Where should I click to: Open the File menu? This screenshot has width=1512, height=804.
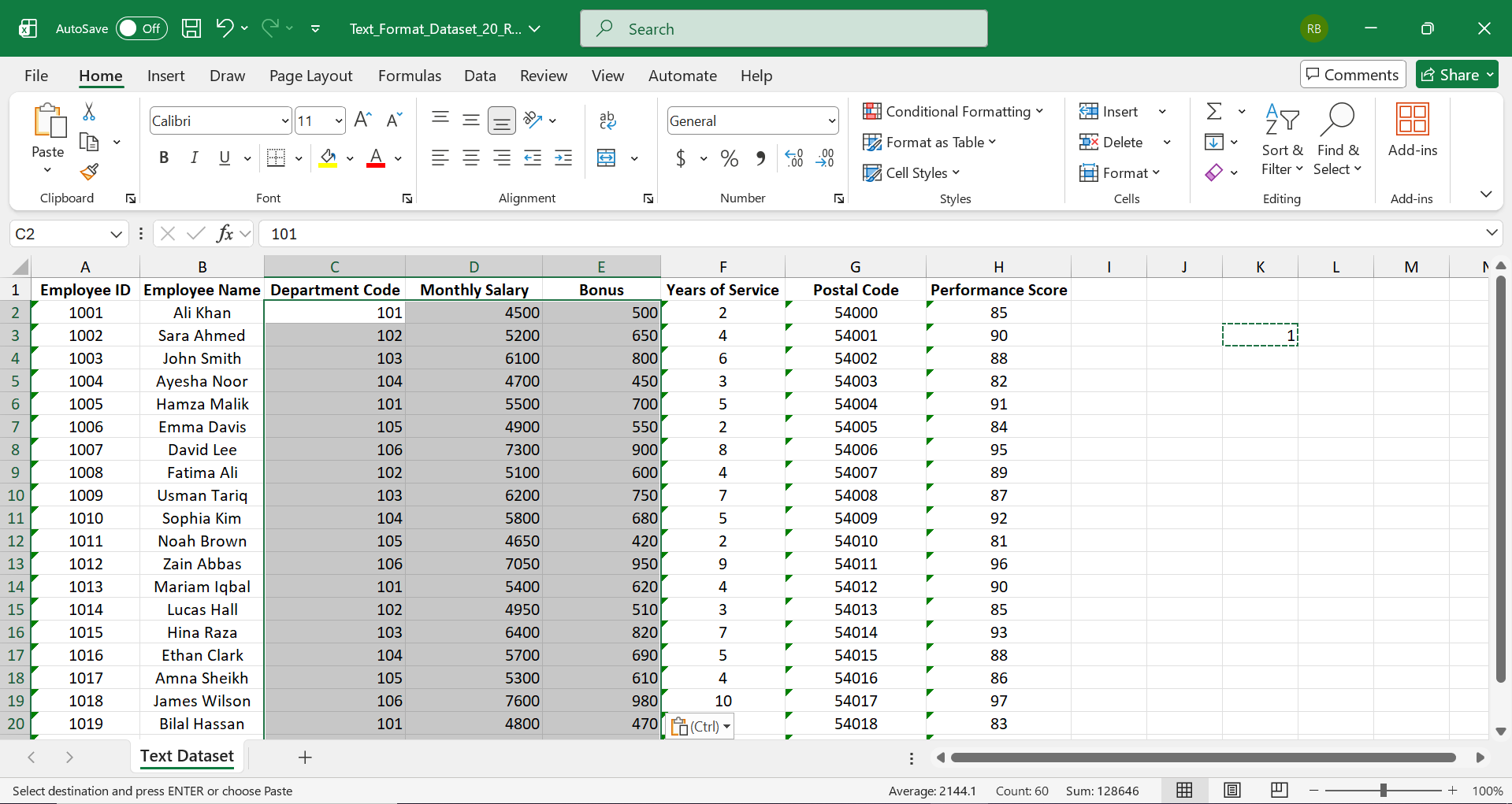36,76
